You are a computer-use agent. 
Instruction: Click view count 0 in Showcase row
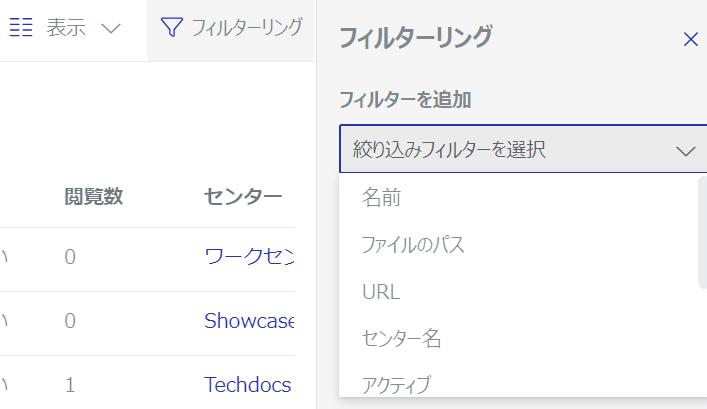[70, 321]
